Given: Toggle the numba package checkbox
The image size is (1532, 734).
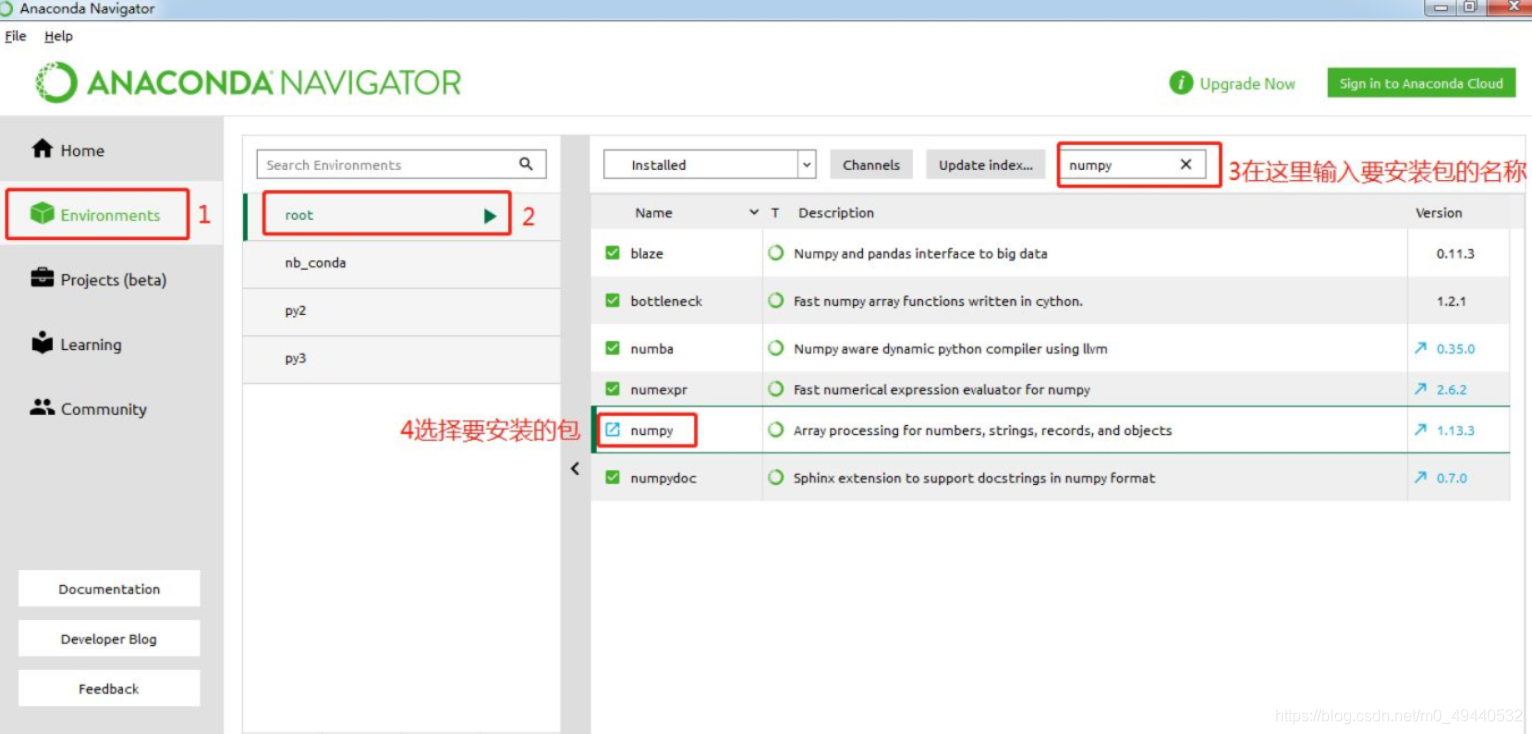Looking at the screenshot, I should (x=613, y=348).
